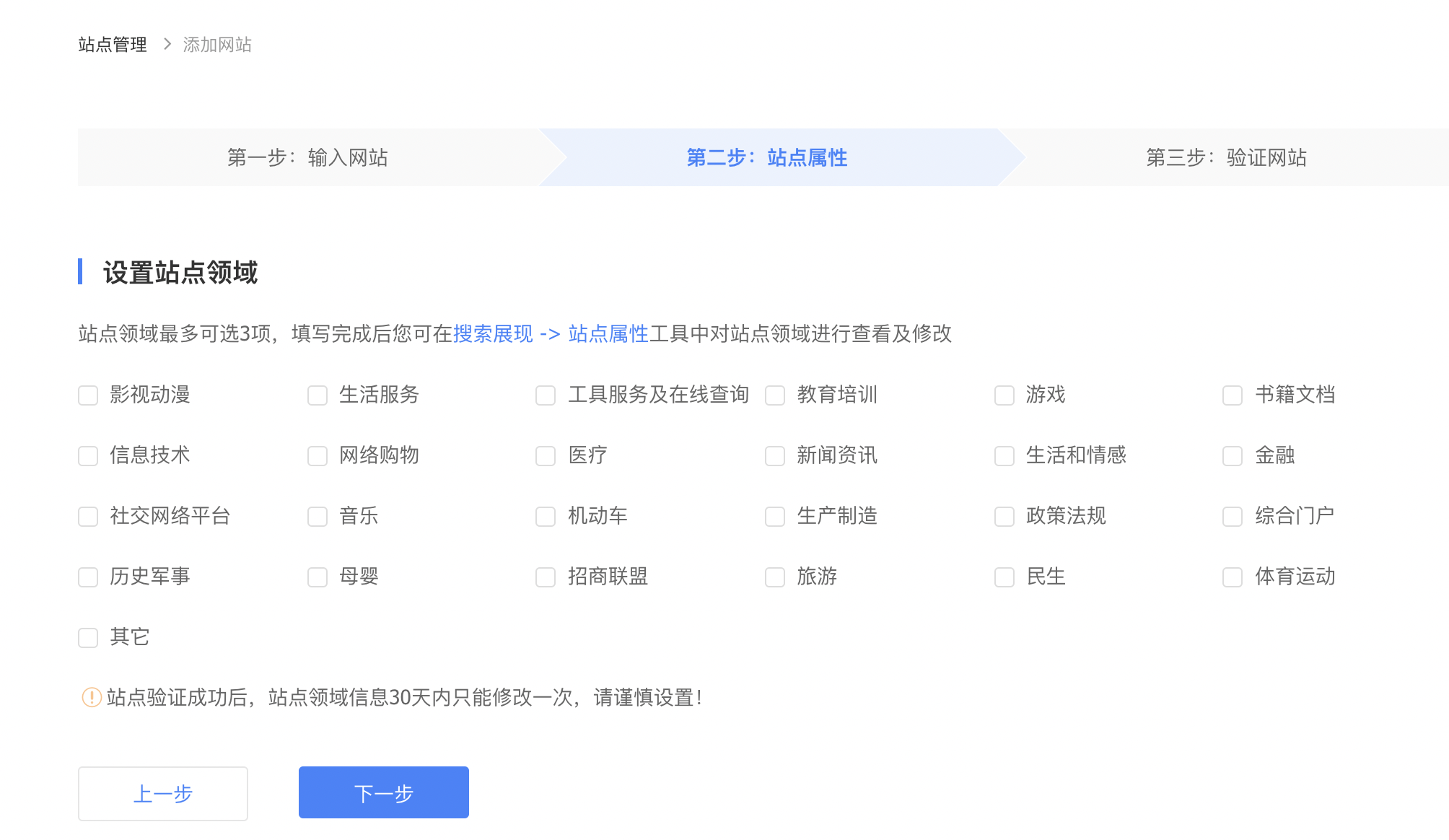Viewport: 1449px width, 840px height.
Task: Enable the 新闻资讯 checkbox
Action: click(775, 456)
